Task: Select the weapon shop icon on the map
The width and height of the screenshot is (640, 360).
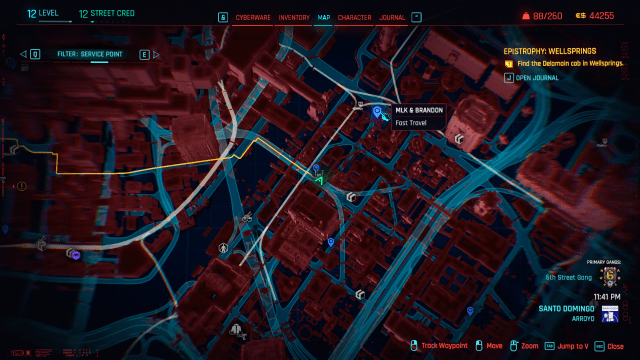Action: [246, 218]
